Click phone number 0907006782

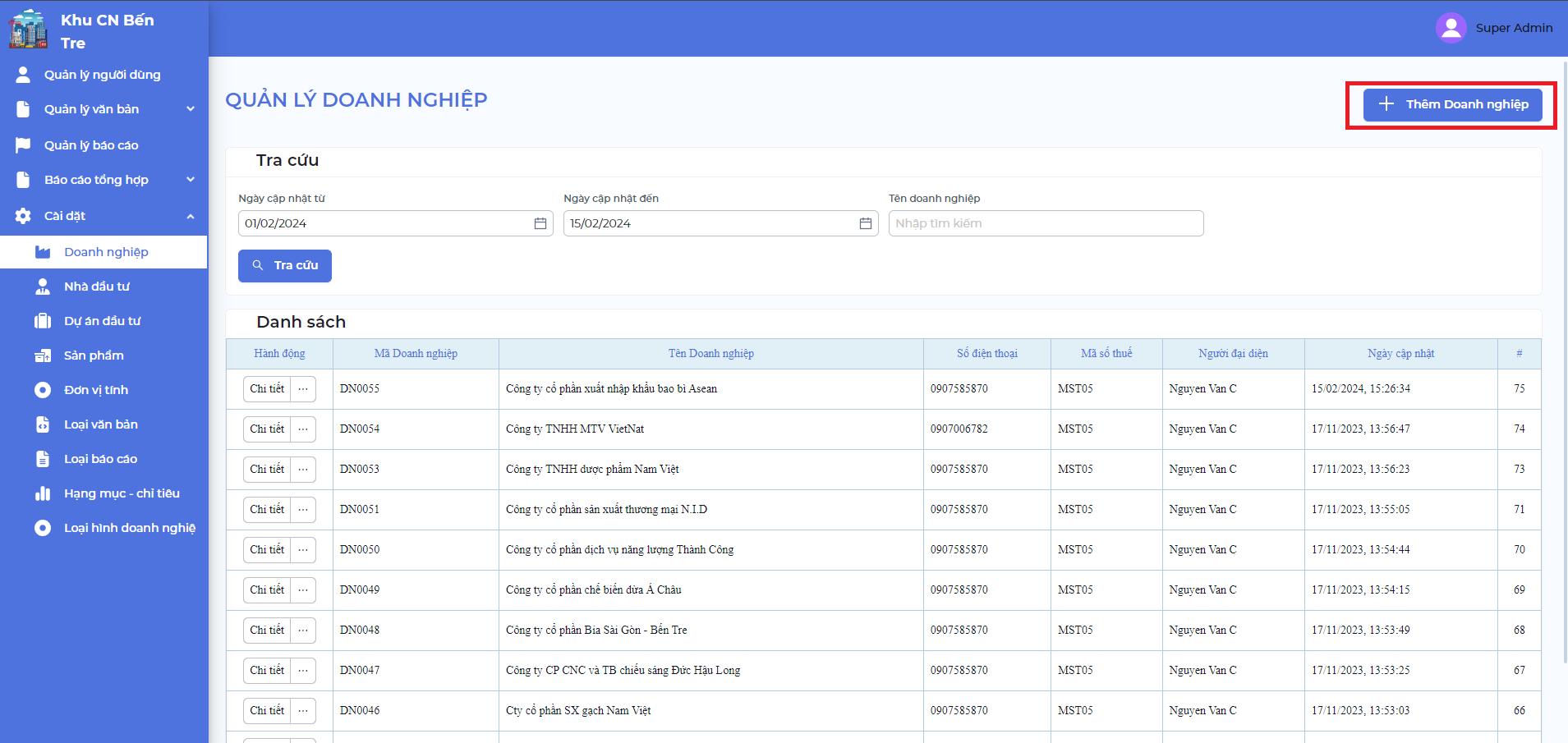[x=959, y=429]
